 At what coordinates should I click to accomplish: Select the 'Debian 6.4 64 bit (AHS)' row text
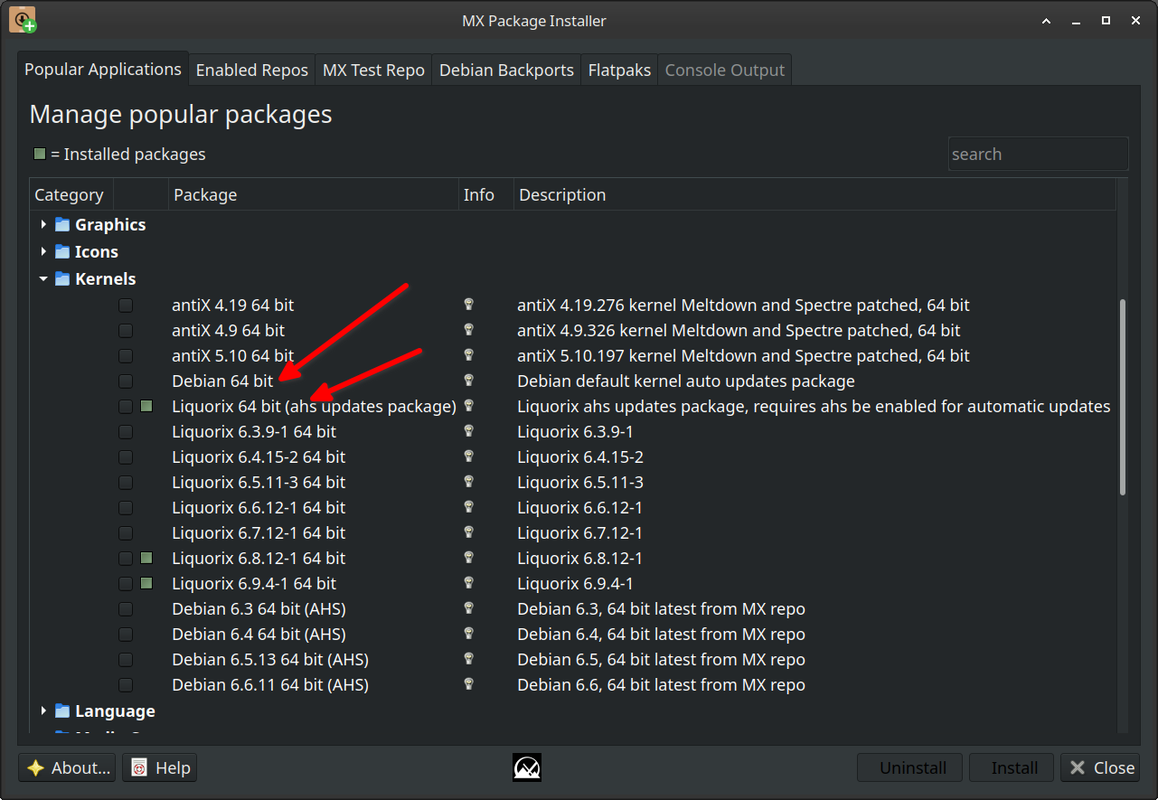tap(258, 634)
